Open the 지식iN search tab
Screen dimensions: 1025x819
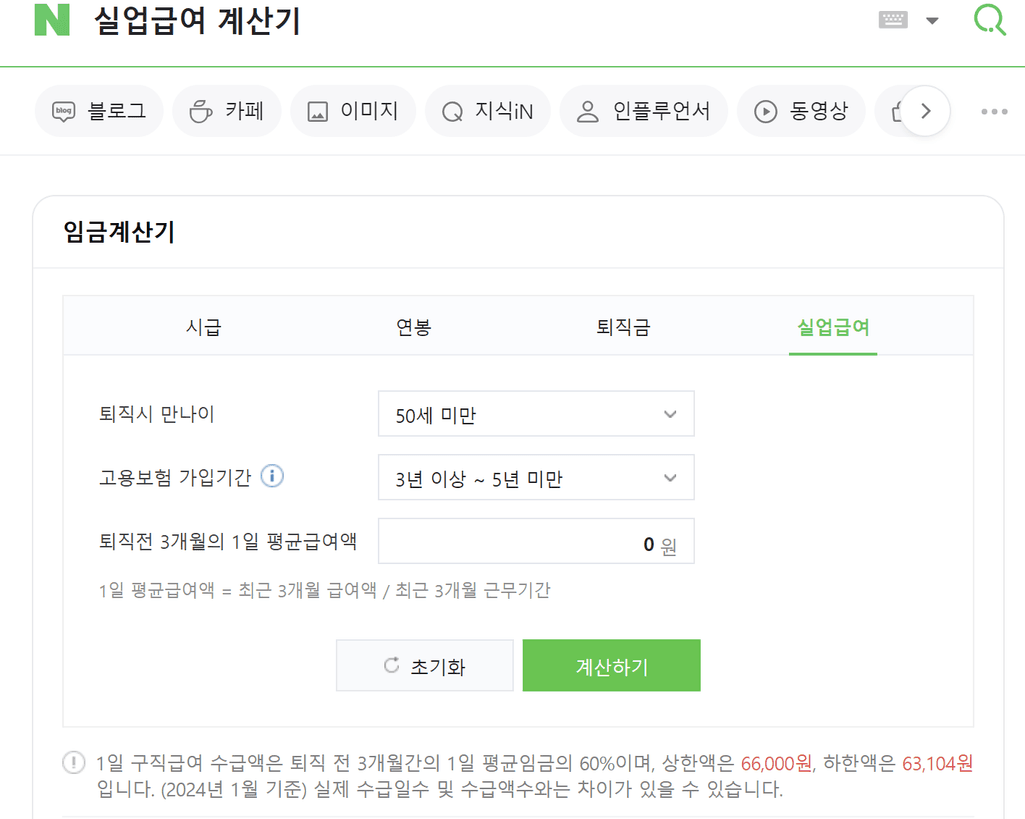click(488, 111)
